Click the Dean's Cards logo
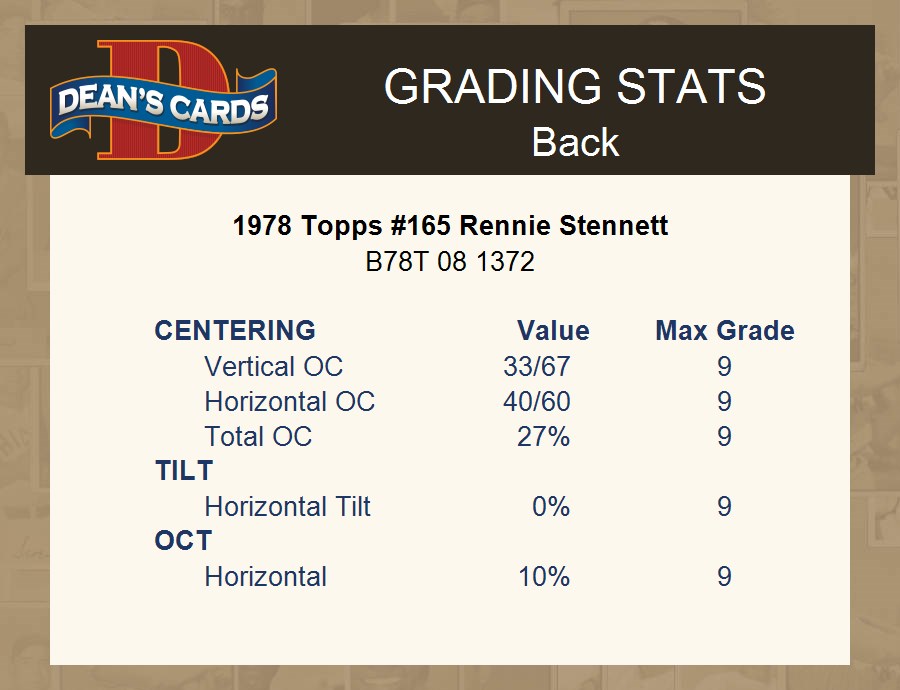Screen dimensions: 900x690 pyautogui.click(x=164, y=101)
